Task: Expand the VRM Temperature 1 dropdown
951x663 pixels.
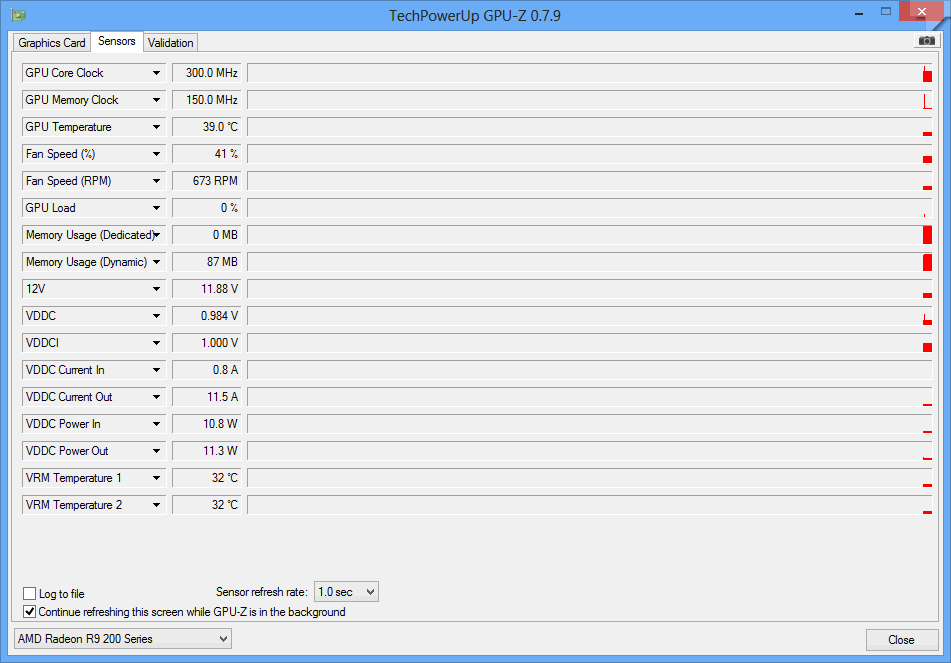Action: 94,477
